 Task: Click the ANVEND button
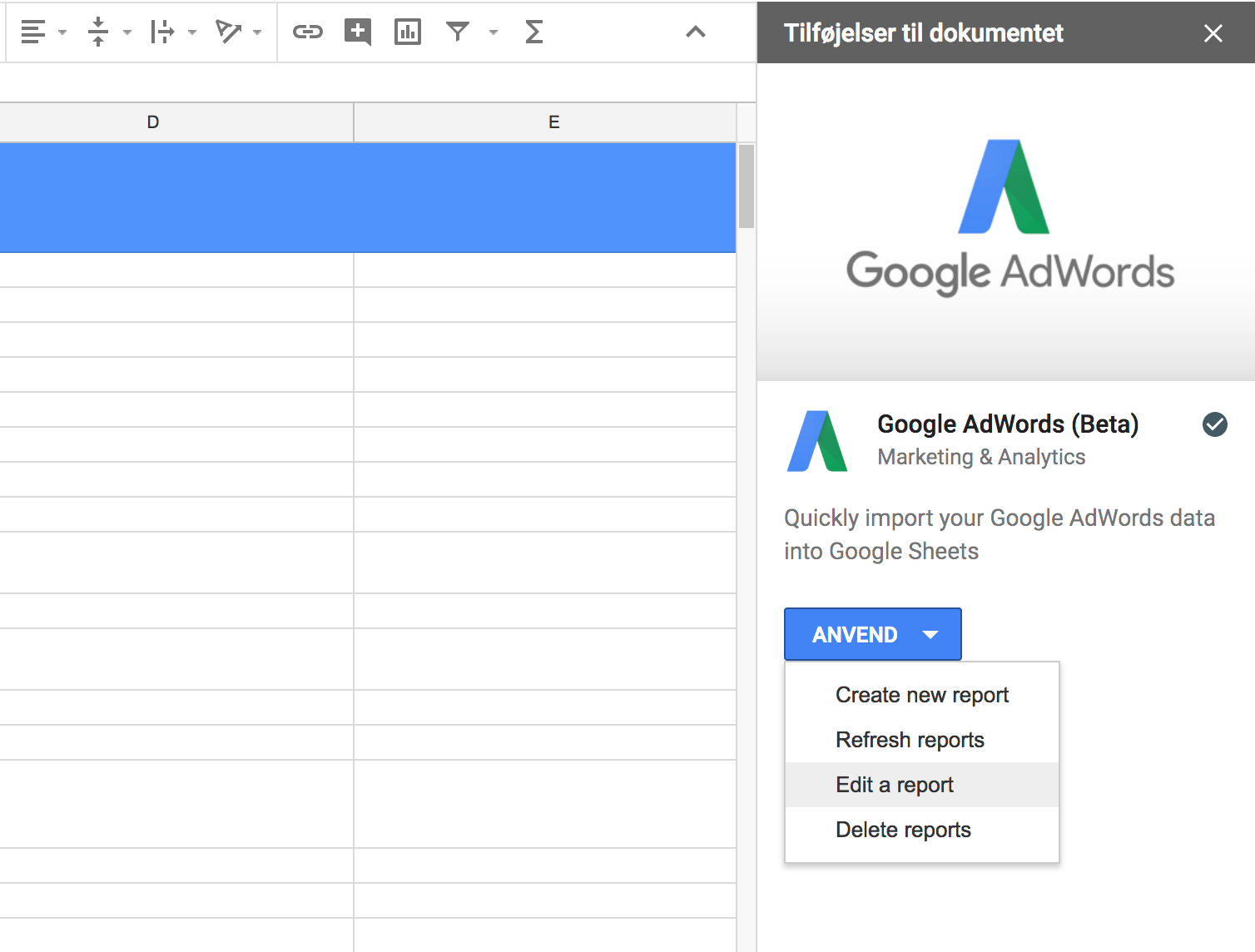point(873,634)
